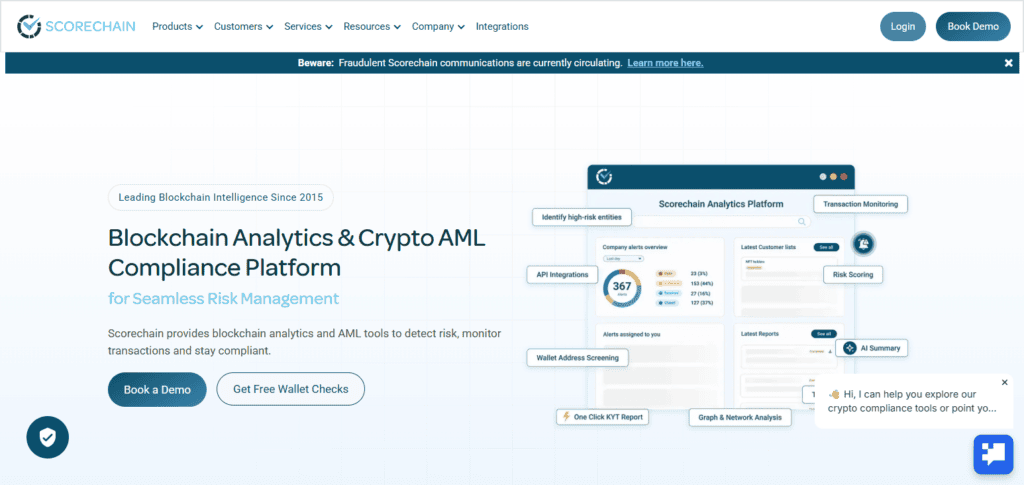This screenshot has width=1024, height=485.
Task: Dismiss the chat greeting popup
Action: coord(1004,383)
